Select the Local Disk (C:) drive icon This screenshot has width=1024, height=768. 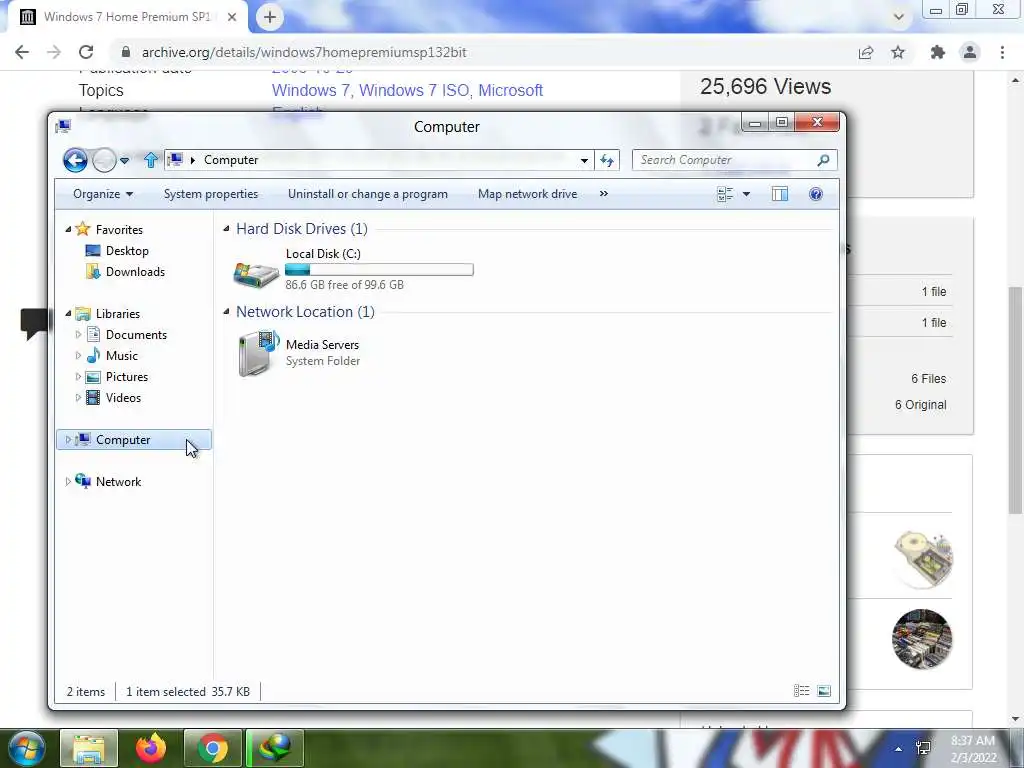coord(256,274)
